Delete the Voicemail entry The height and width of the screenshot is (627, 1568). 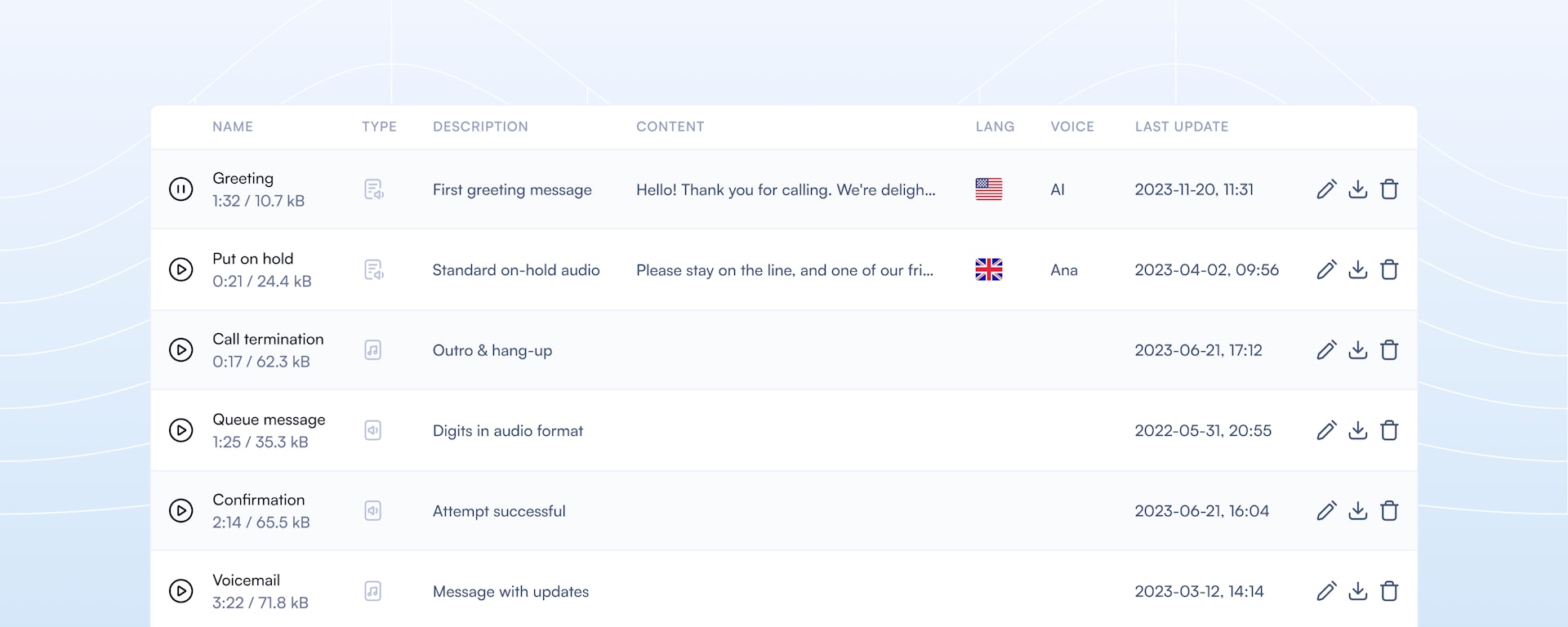click(1389, 591)
